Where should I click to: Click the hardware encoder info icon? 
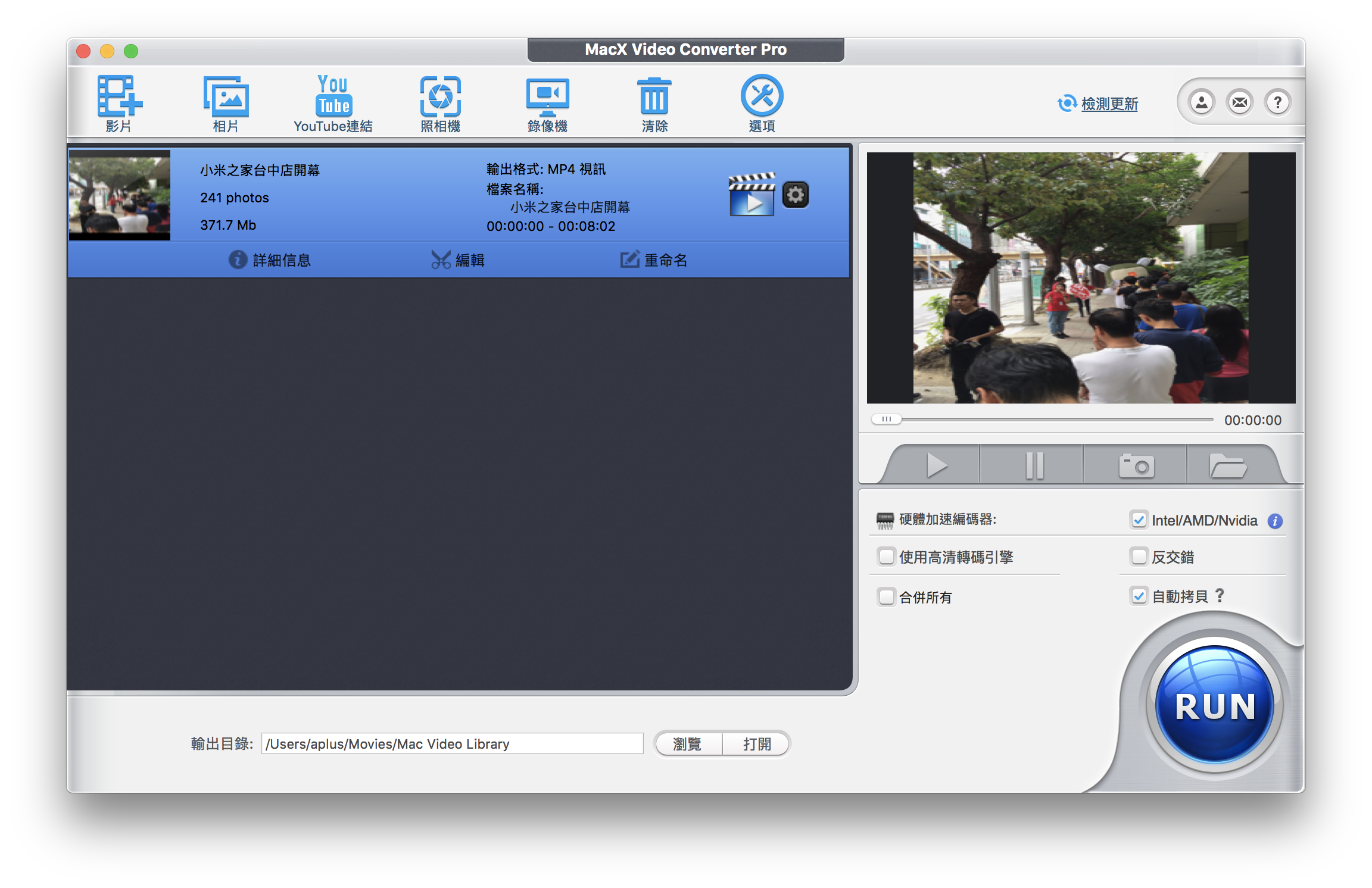1275,521
